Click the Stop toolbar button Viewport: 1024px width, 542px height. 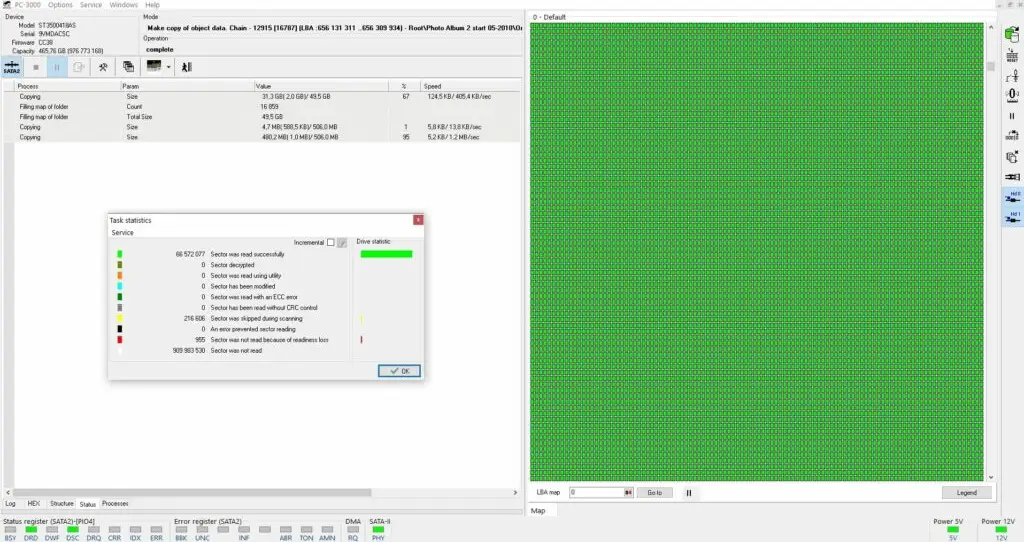[x=36, y=67]
